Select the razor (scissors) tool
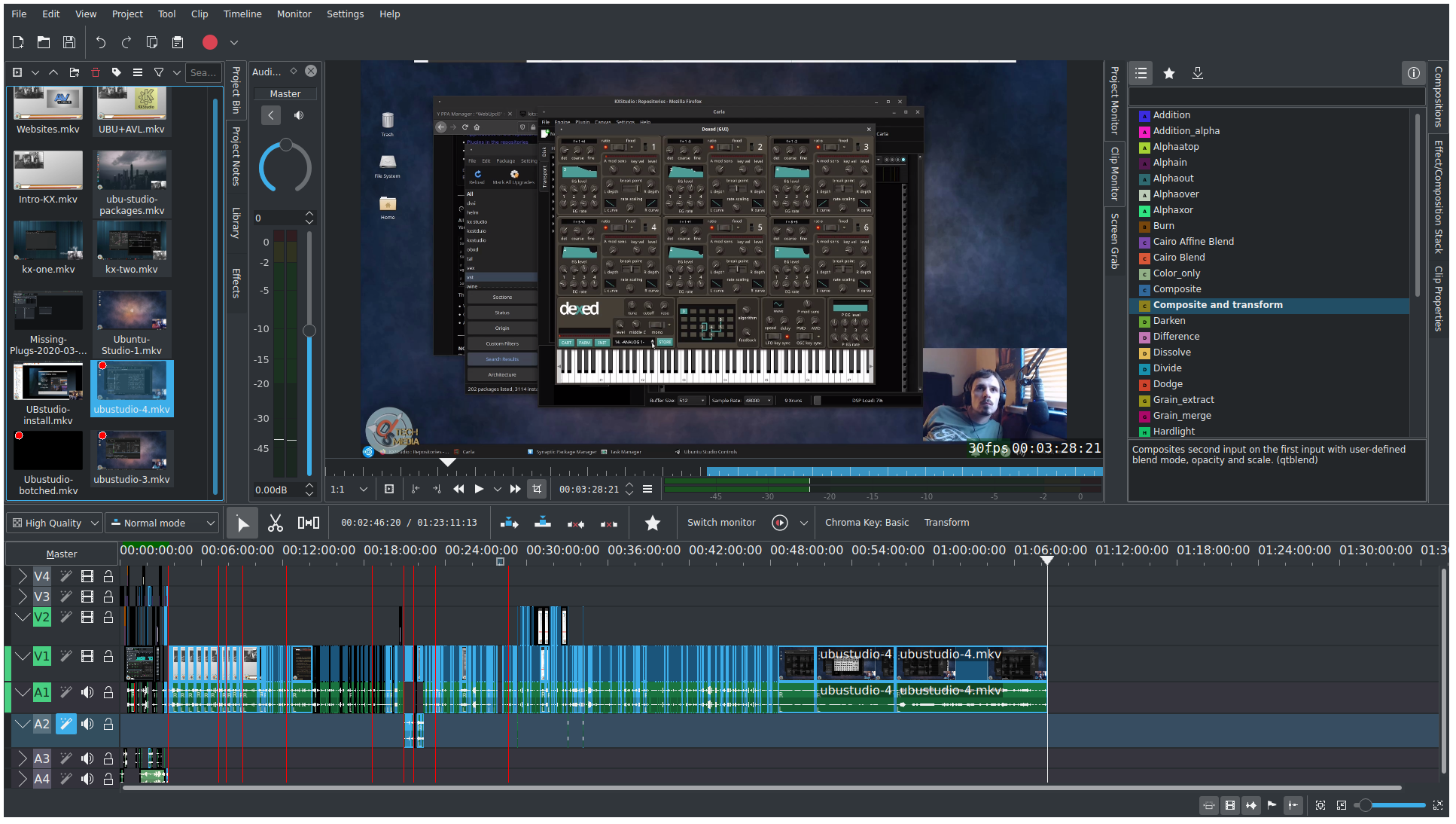 point(276,523)
